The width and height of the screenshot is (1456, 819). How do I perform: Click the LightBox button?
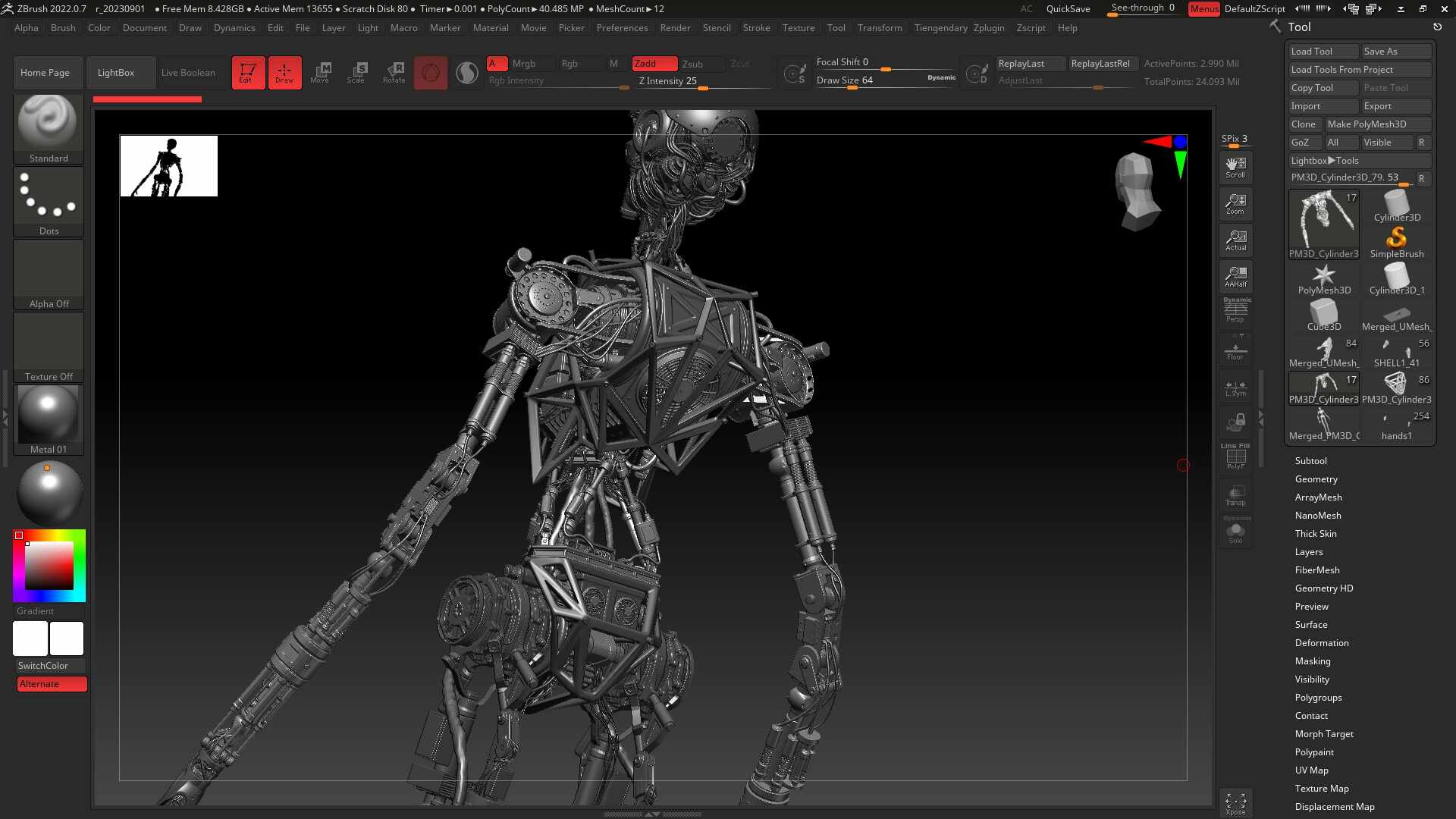click(116, 73)
